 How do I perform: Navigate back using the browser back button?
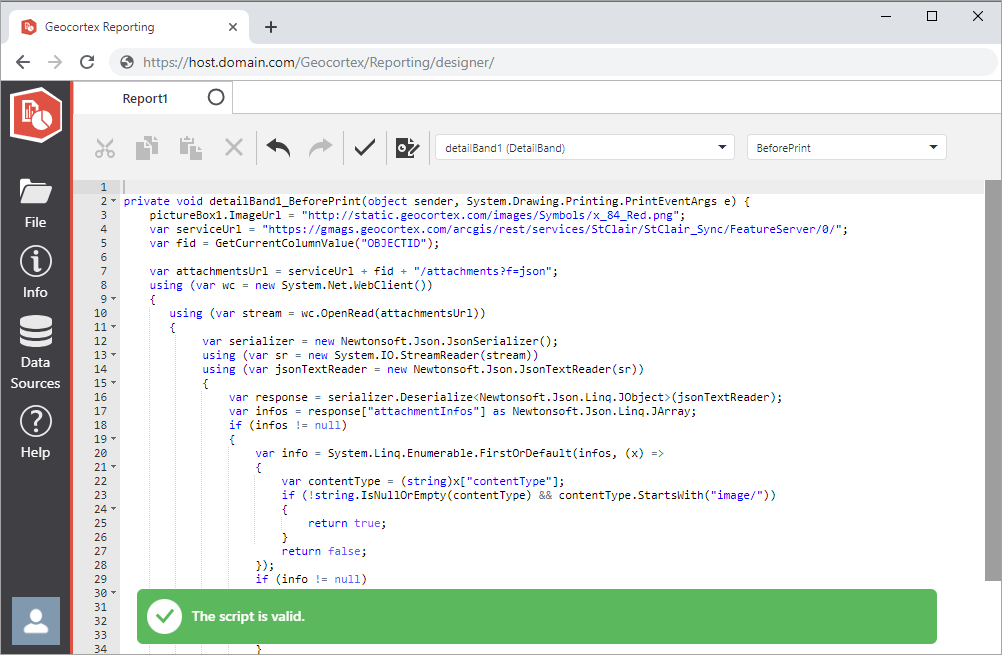pyautogui.click(x=23, y=61)
